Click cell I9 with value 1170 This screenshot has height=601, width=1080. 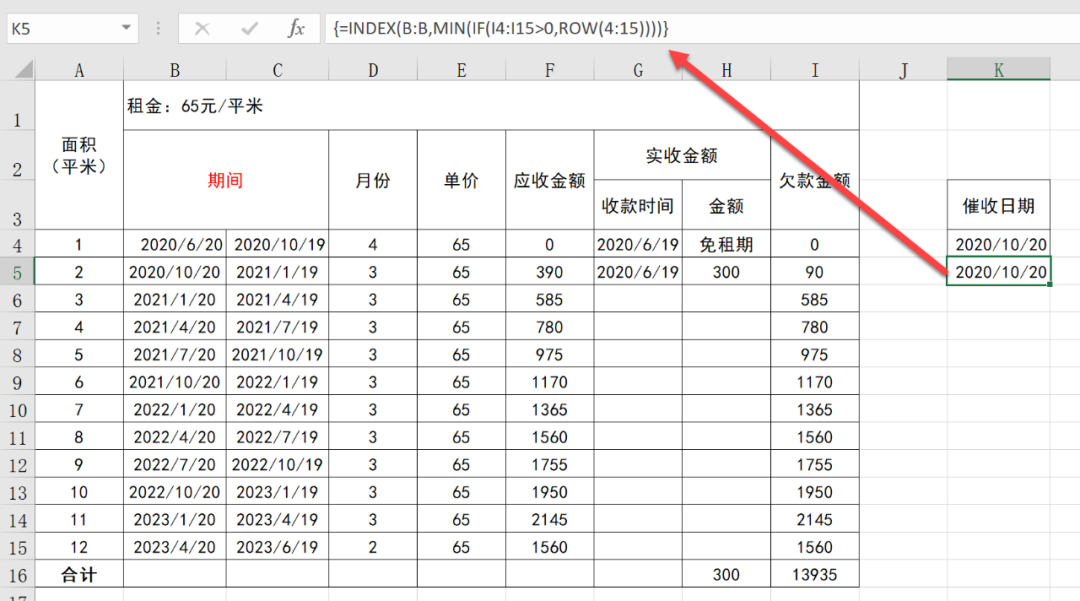815,382
